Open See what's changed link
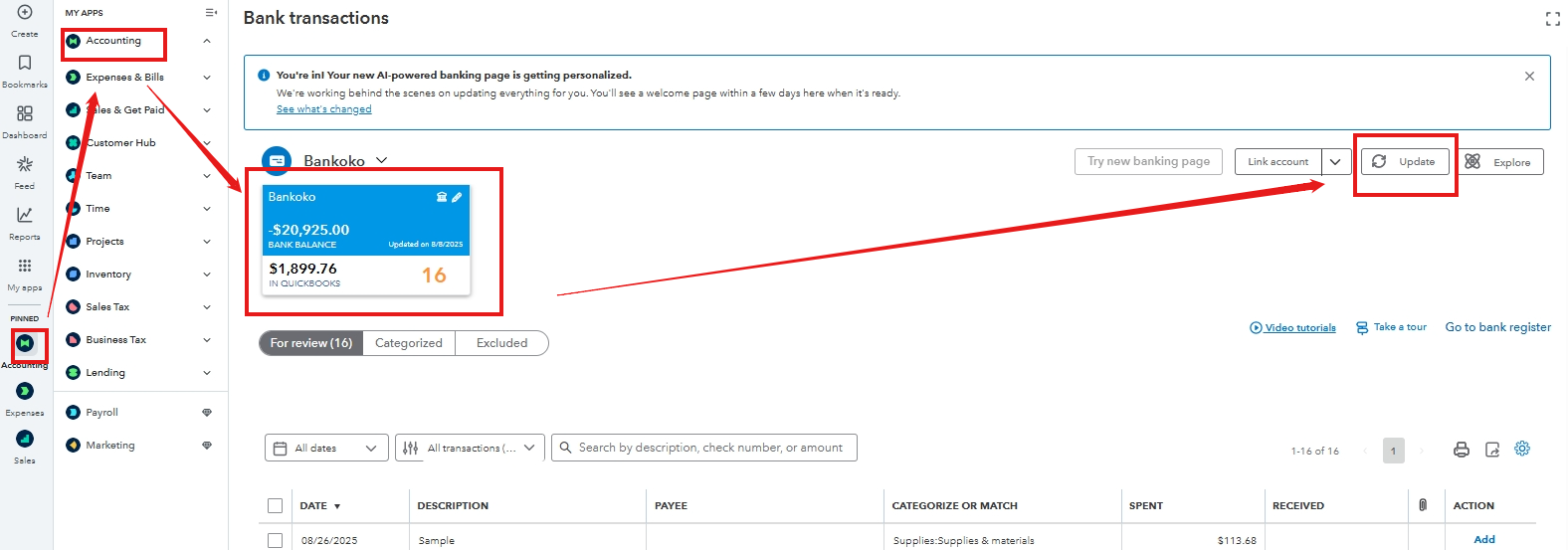 point(323,109)
